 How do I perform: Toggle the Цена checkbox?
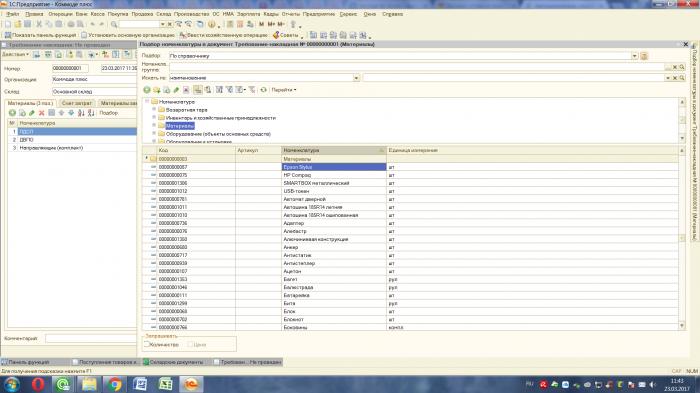pyautogui.click(x=190, y=344)
